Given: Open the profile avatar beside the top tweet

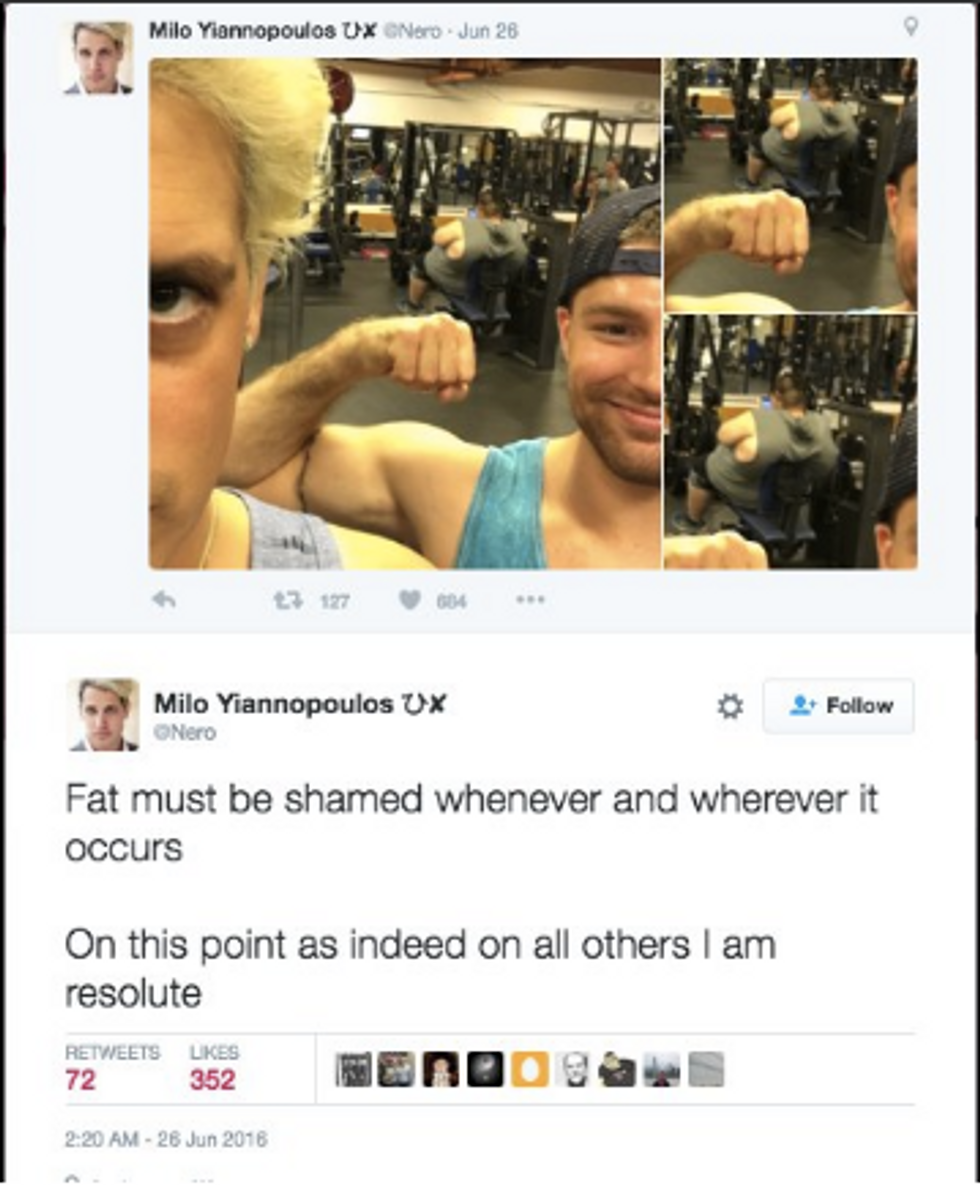Looking at the screenshot, I should (99, 57).
